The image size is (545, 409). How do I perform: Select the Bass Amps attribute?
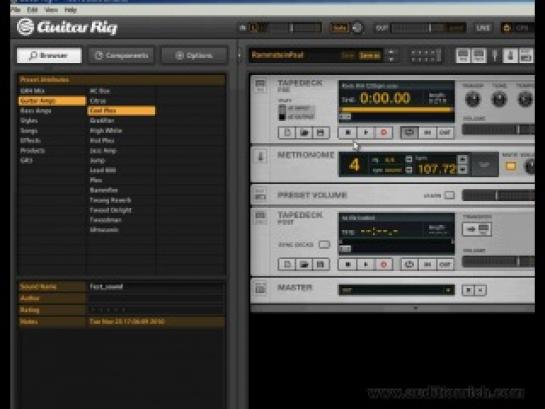tap(51, 111)
